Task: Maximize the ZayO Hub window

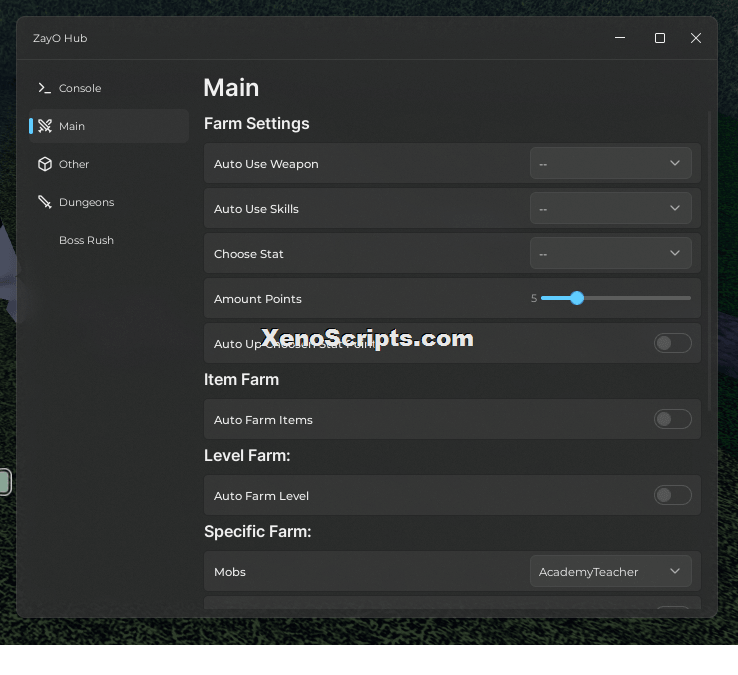Action: [660, 38]
